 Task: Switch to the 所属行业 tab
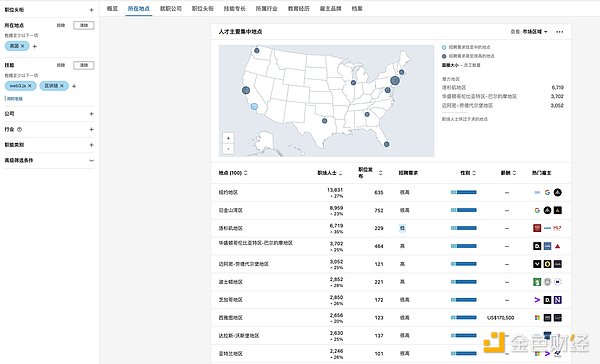(267, 8)
